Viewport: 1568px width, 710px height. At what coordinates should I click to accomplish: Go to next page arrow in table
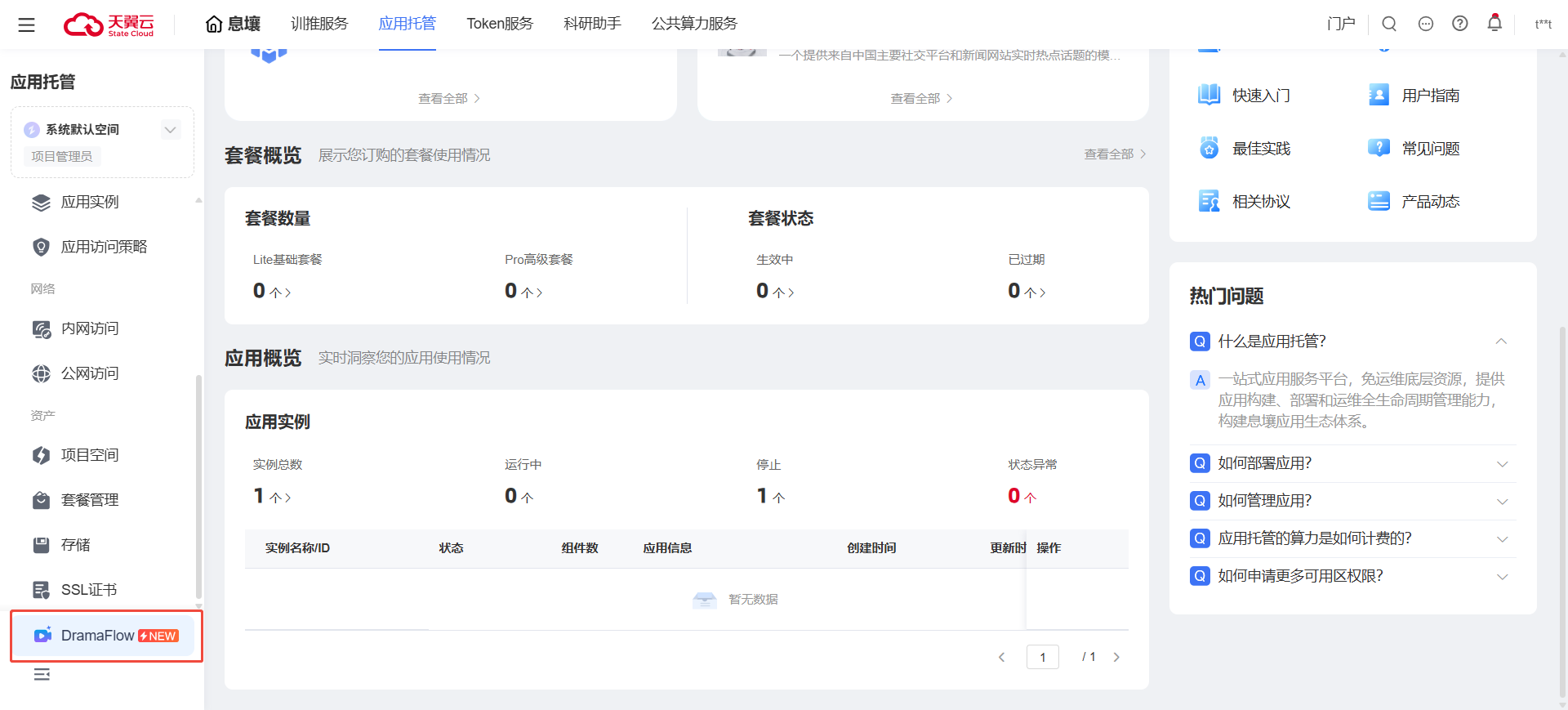1116,657
